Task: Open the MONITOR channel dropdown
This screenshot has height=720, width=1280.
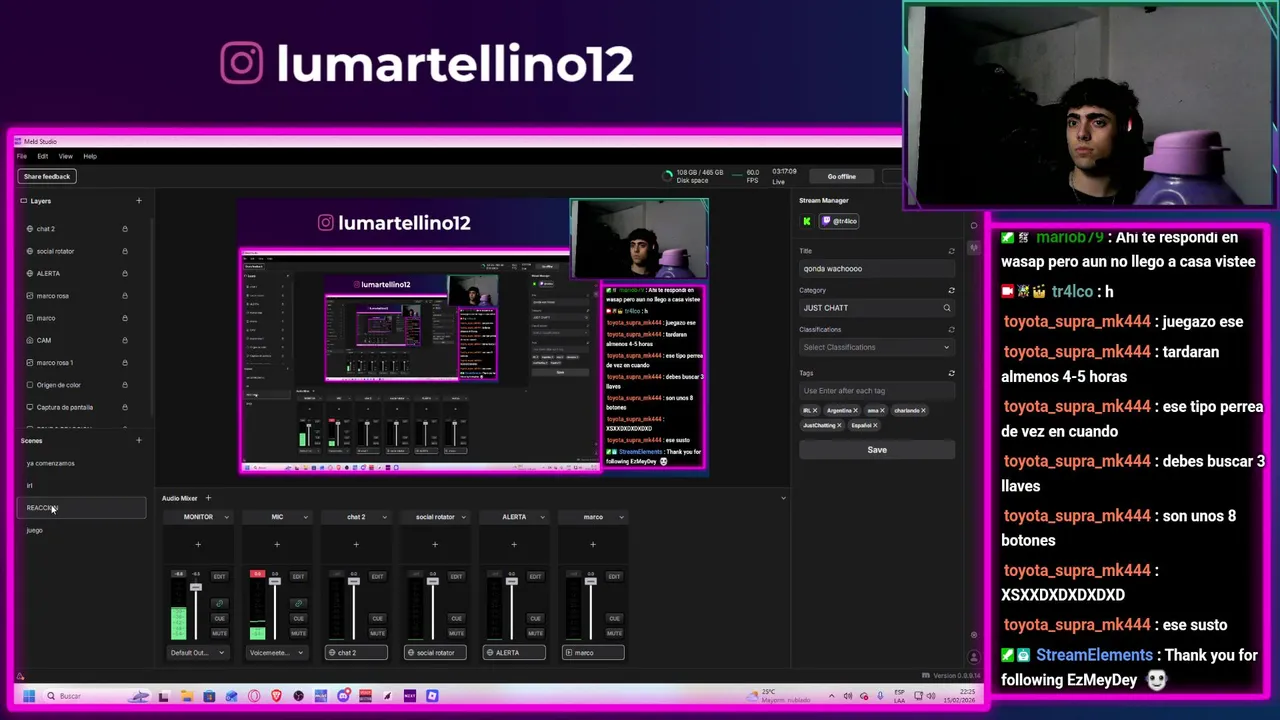Action: tap(226, 517)
